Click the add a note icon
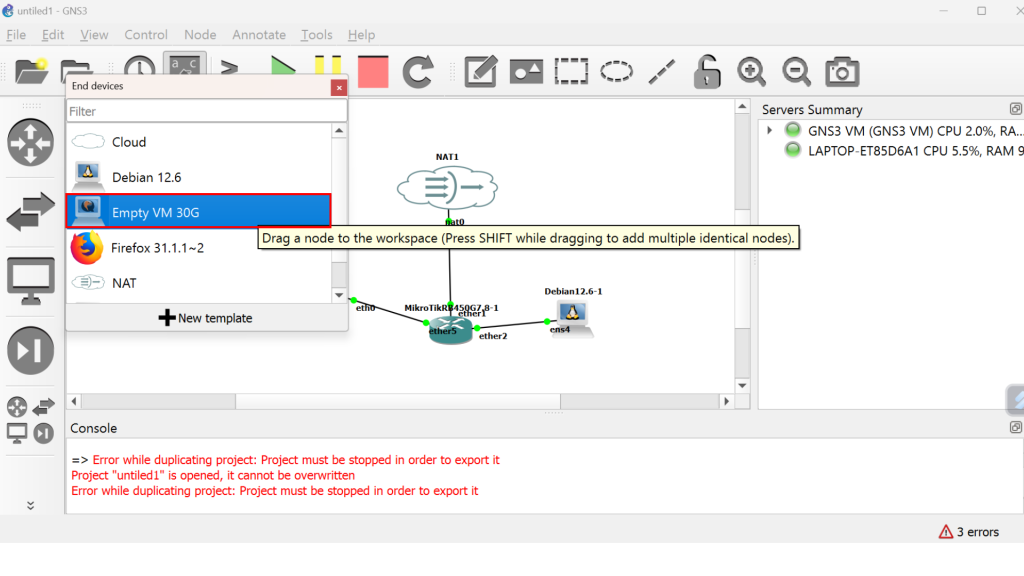The image size is (1024, 576). point(480,72)
